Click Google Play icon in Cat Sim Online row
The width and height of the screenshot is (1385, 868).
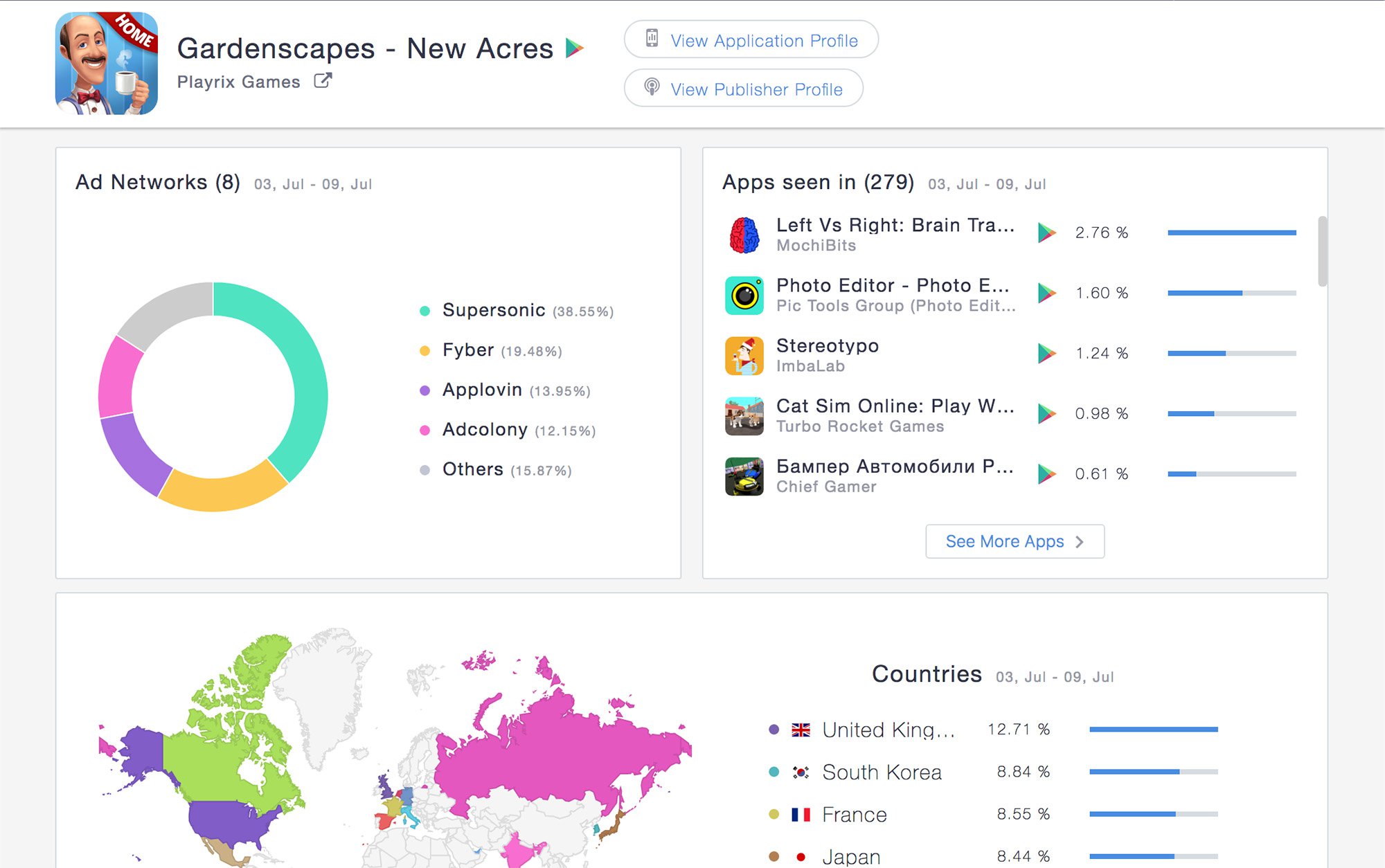[1047, 413]
